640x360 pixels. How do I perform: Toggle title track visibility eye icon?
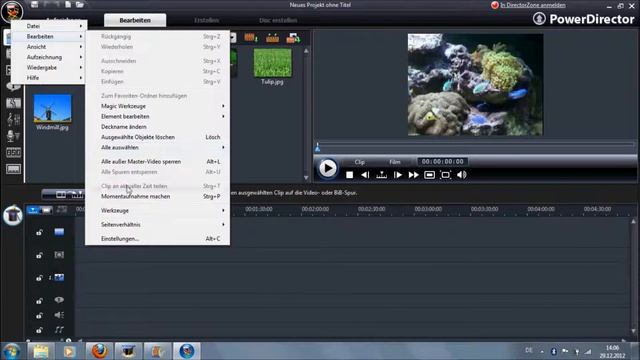[59, 300]
